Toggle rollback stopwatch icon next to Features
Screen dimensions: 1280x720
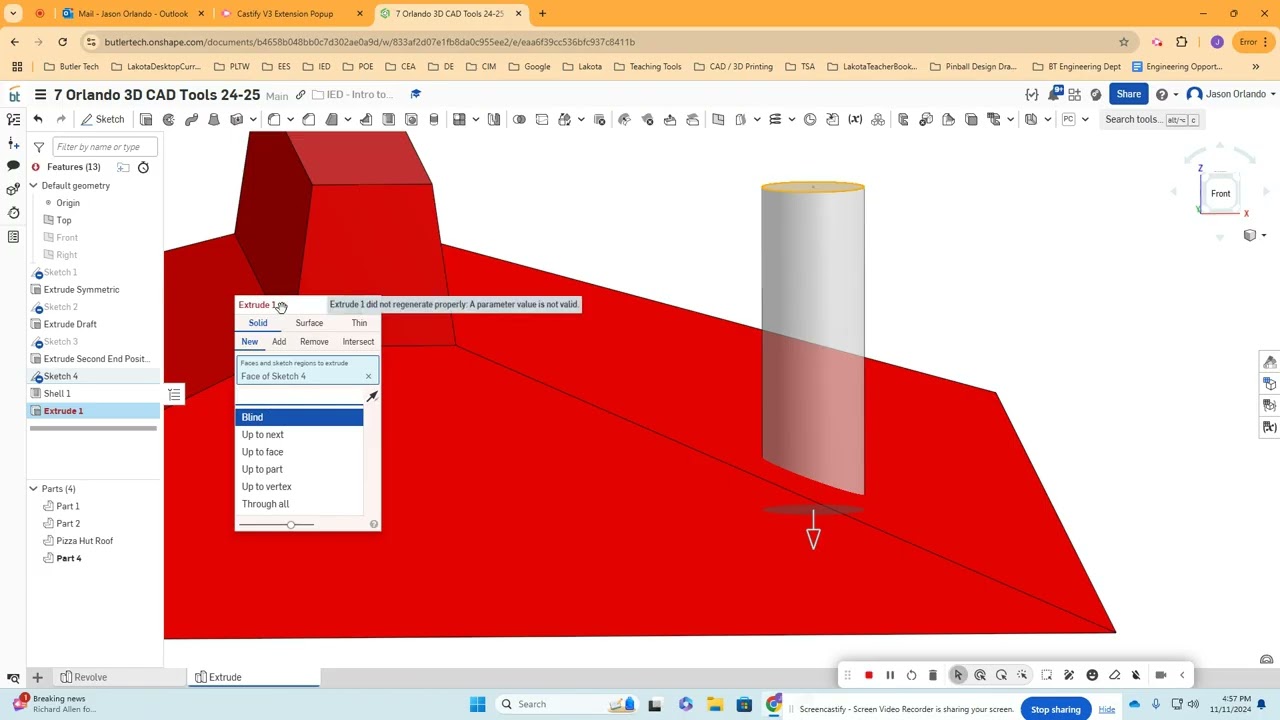[143, 167]
